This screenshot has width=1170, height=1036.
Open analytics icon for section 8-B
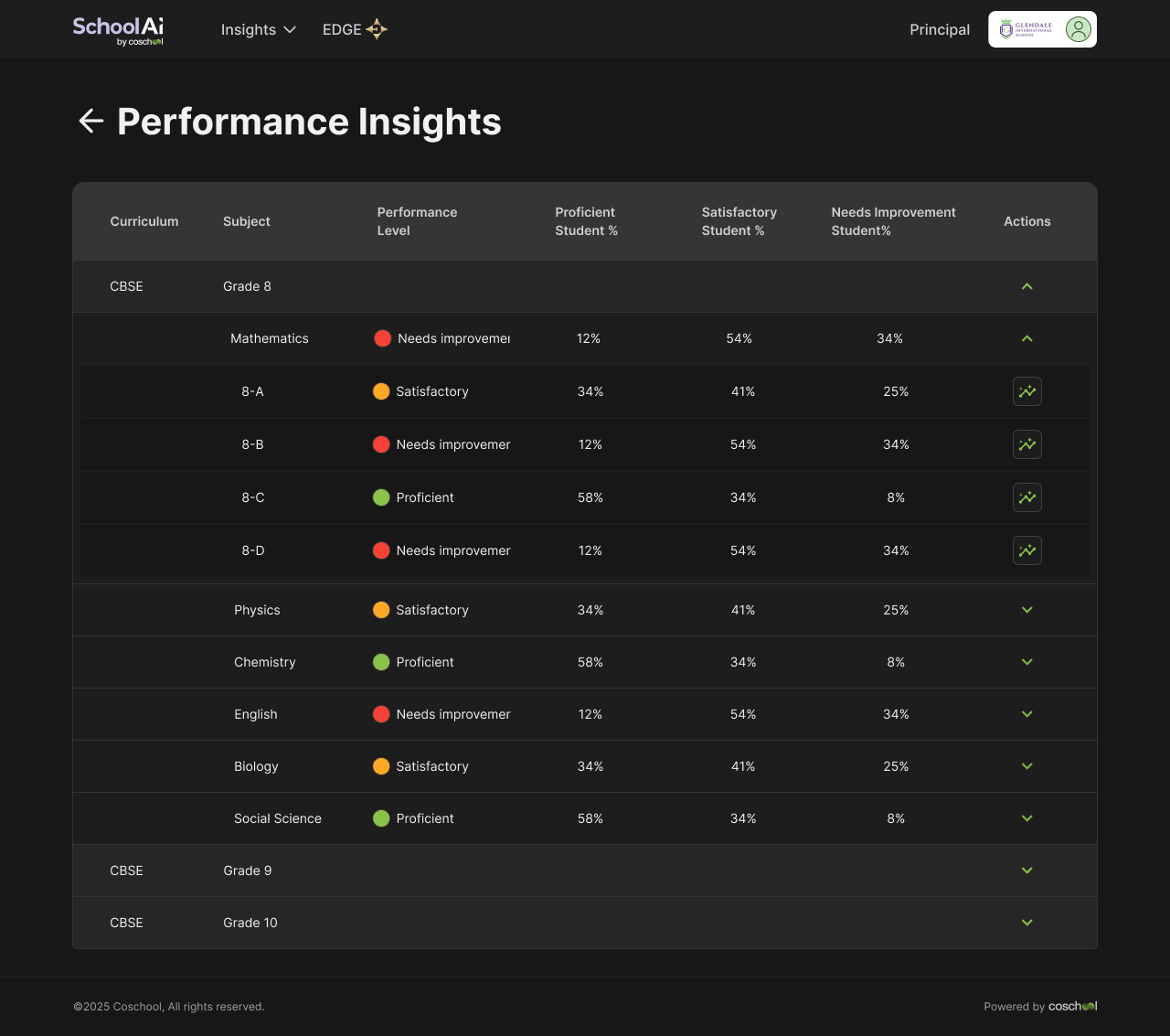coord(1027,444)
